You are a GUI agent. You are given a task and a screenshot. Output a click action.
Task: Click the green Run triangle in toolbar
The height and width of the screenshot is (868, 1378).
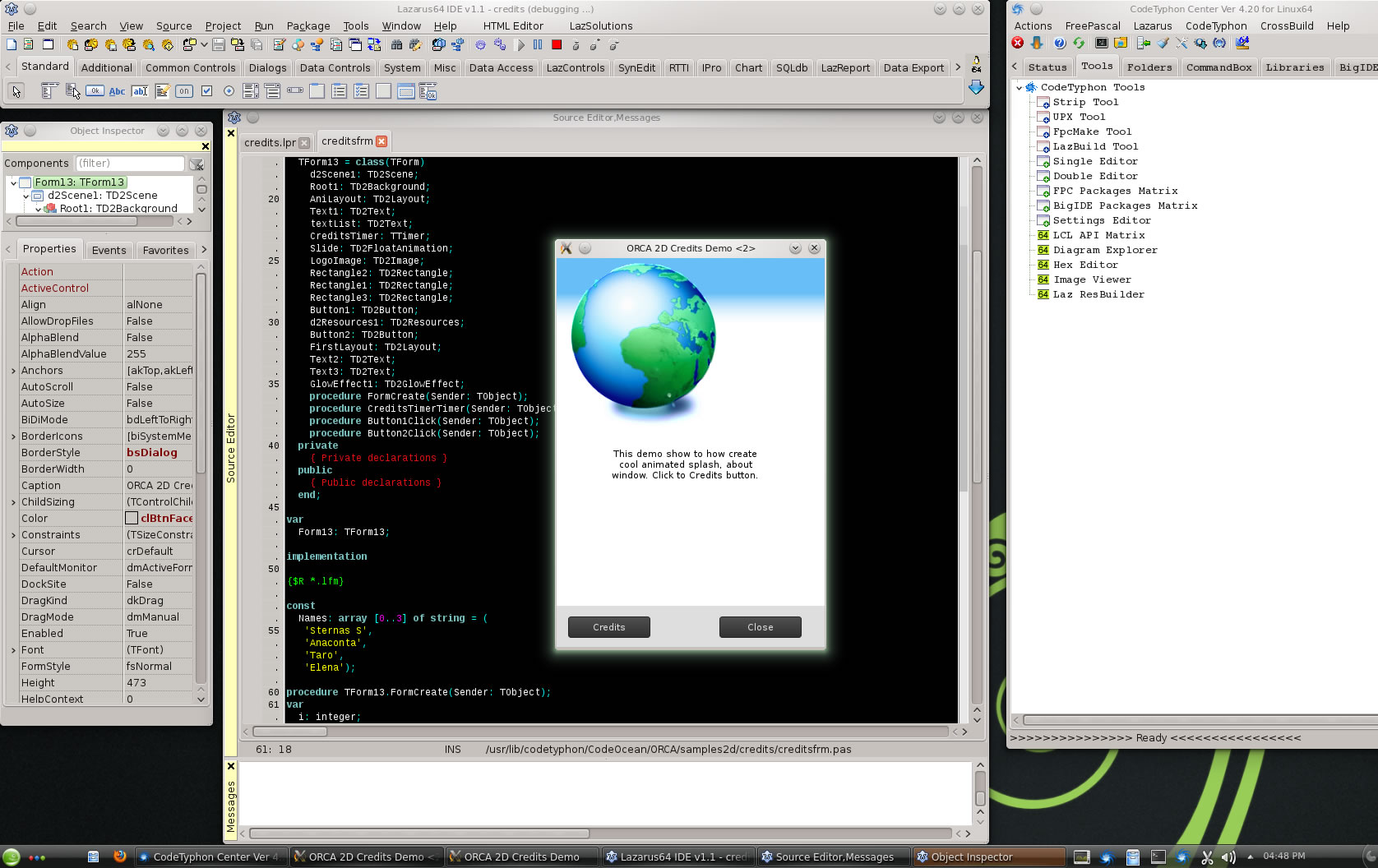[x=520, y=45]
